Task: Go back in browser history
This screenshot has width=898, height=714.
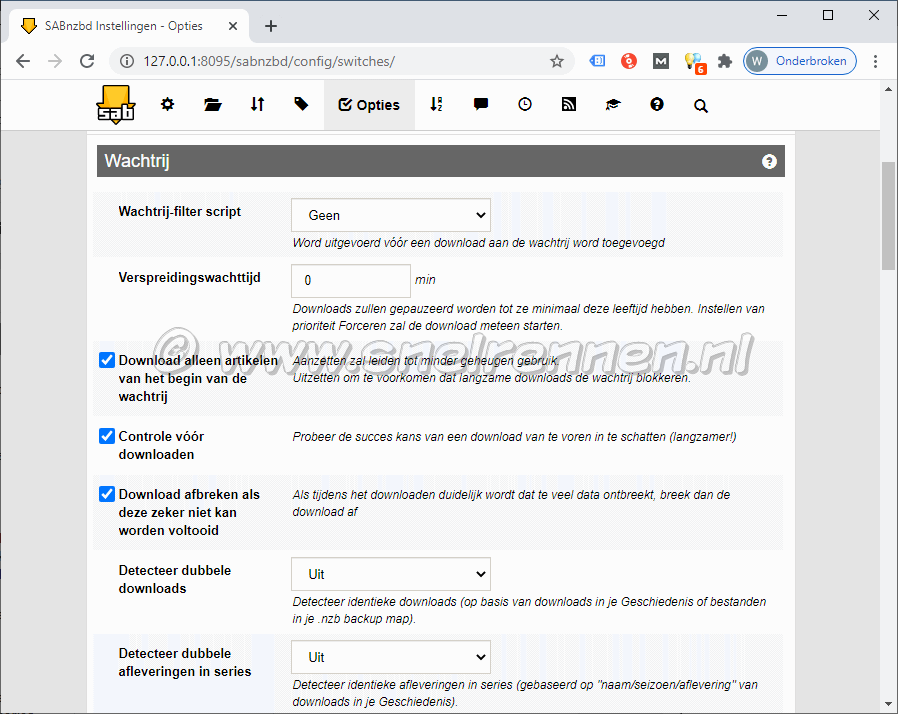Action: coord(23,61)
